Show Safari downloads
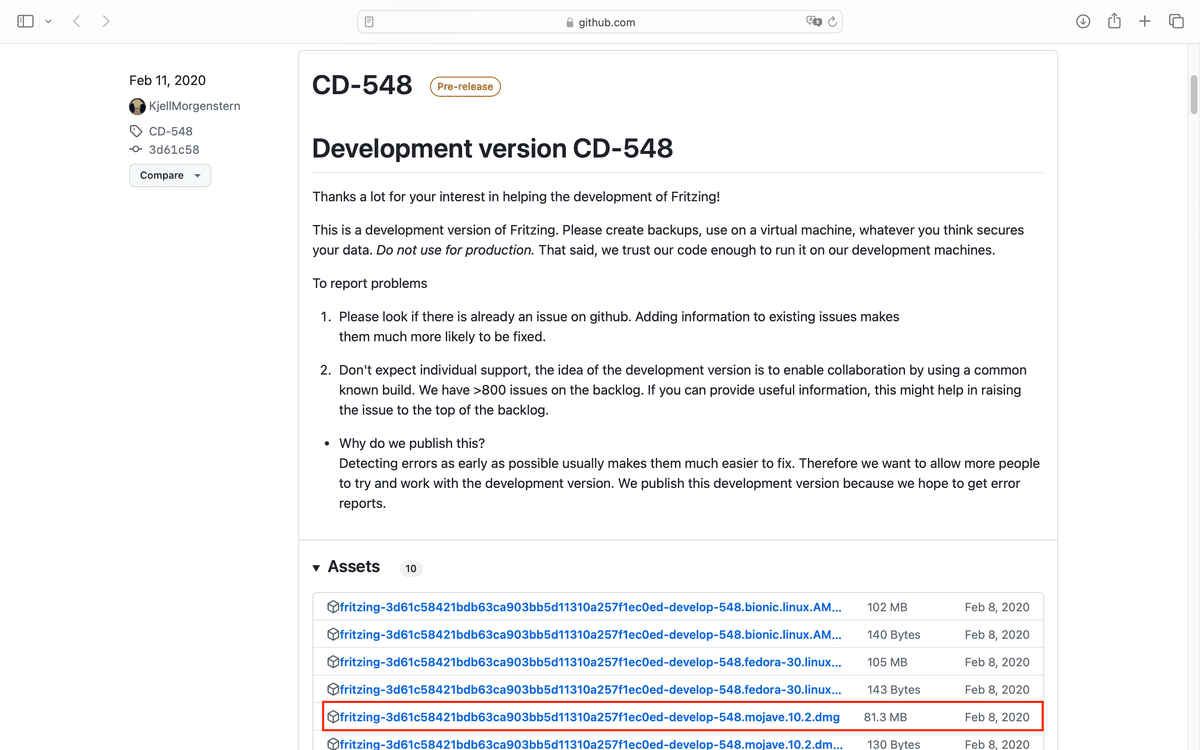Viewport: 1200px width, 750px height. tap(1083, 21)
